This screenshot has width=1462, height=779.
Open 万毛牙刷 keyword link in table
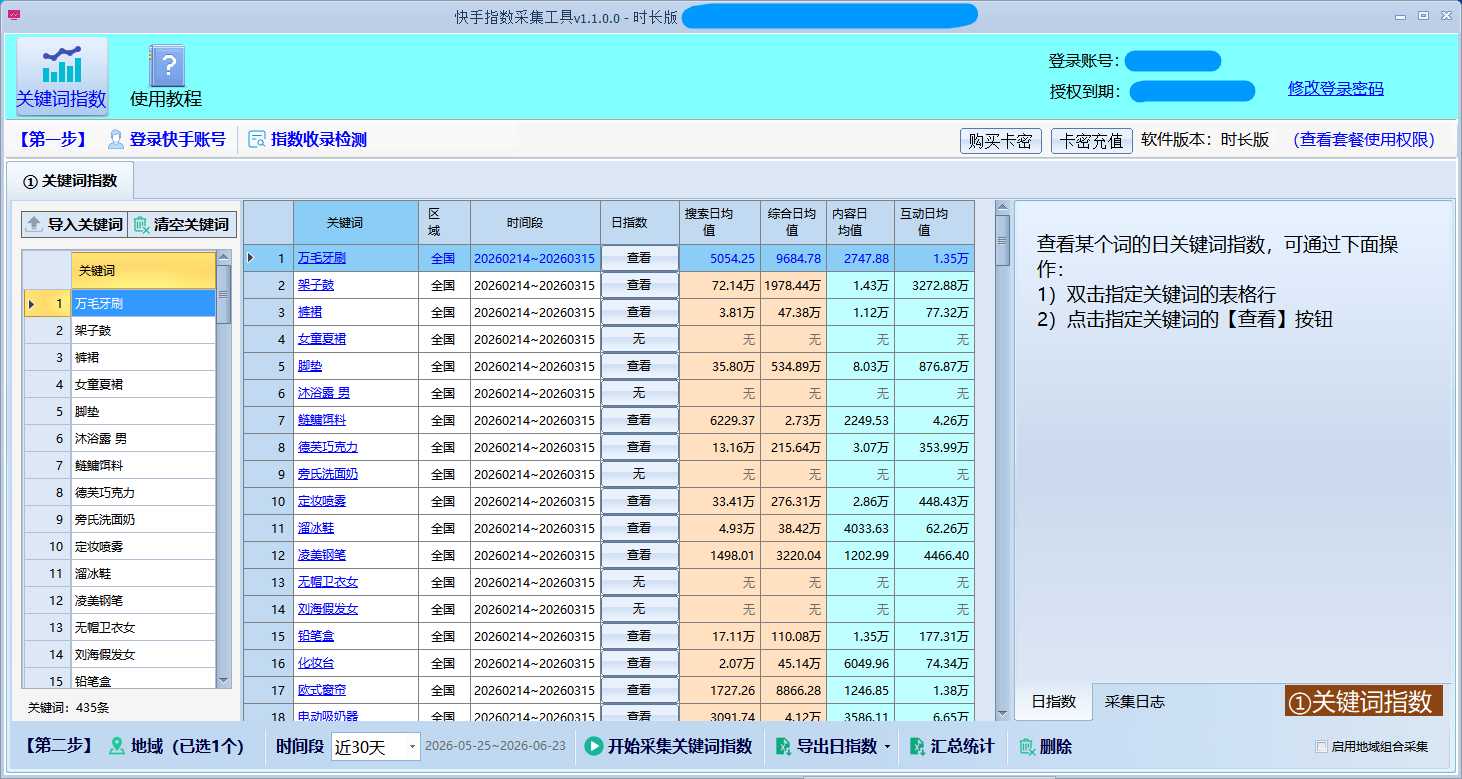[x=321, y=258]
